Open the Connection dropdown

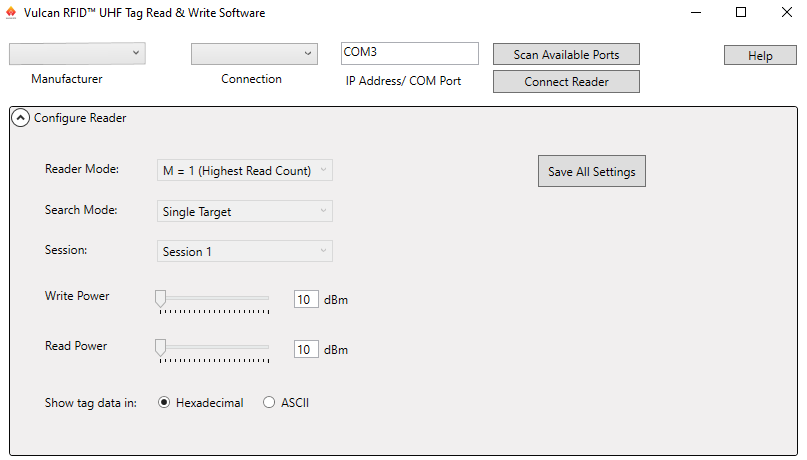point(254,53)
